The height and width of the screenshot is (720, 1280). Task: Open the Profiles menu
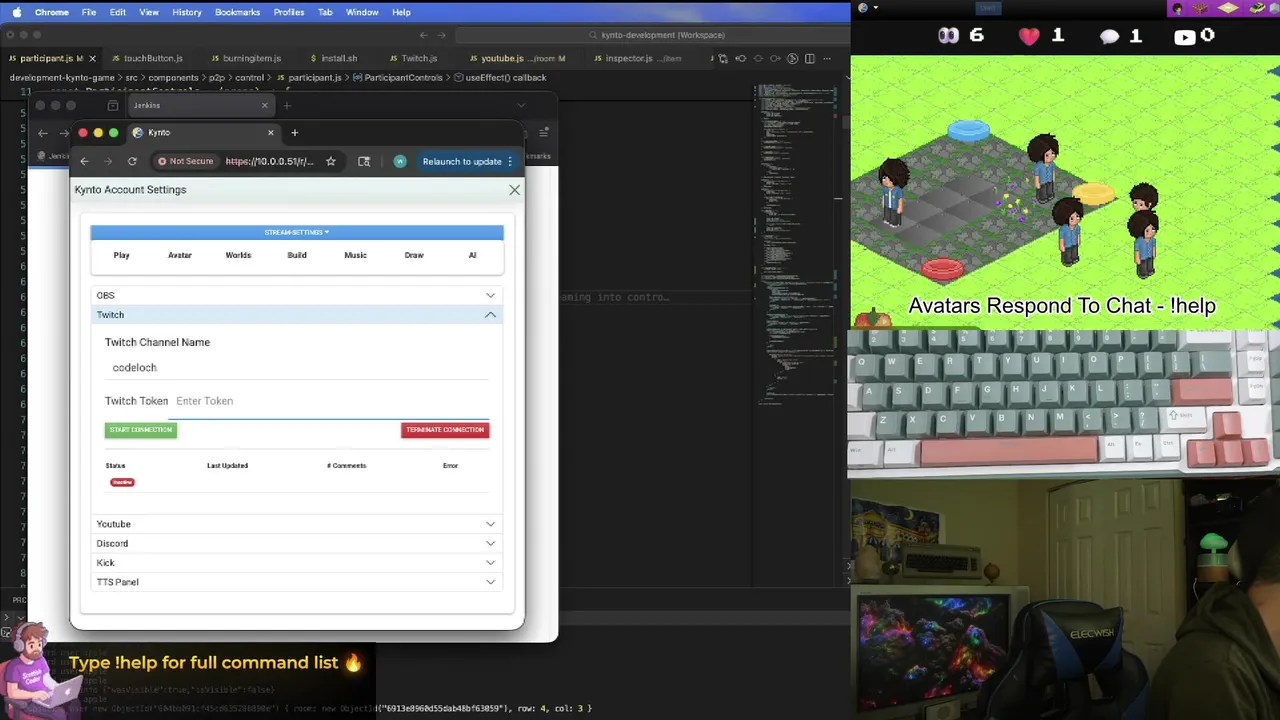click(289, 12)
